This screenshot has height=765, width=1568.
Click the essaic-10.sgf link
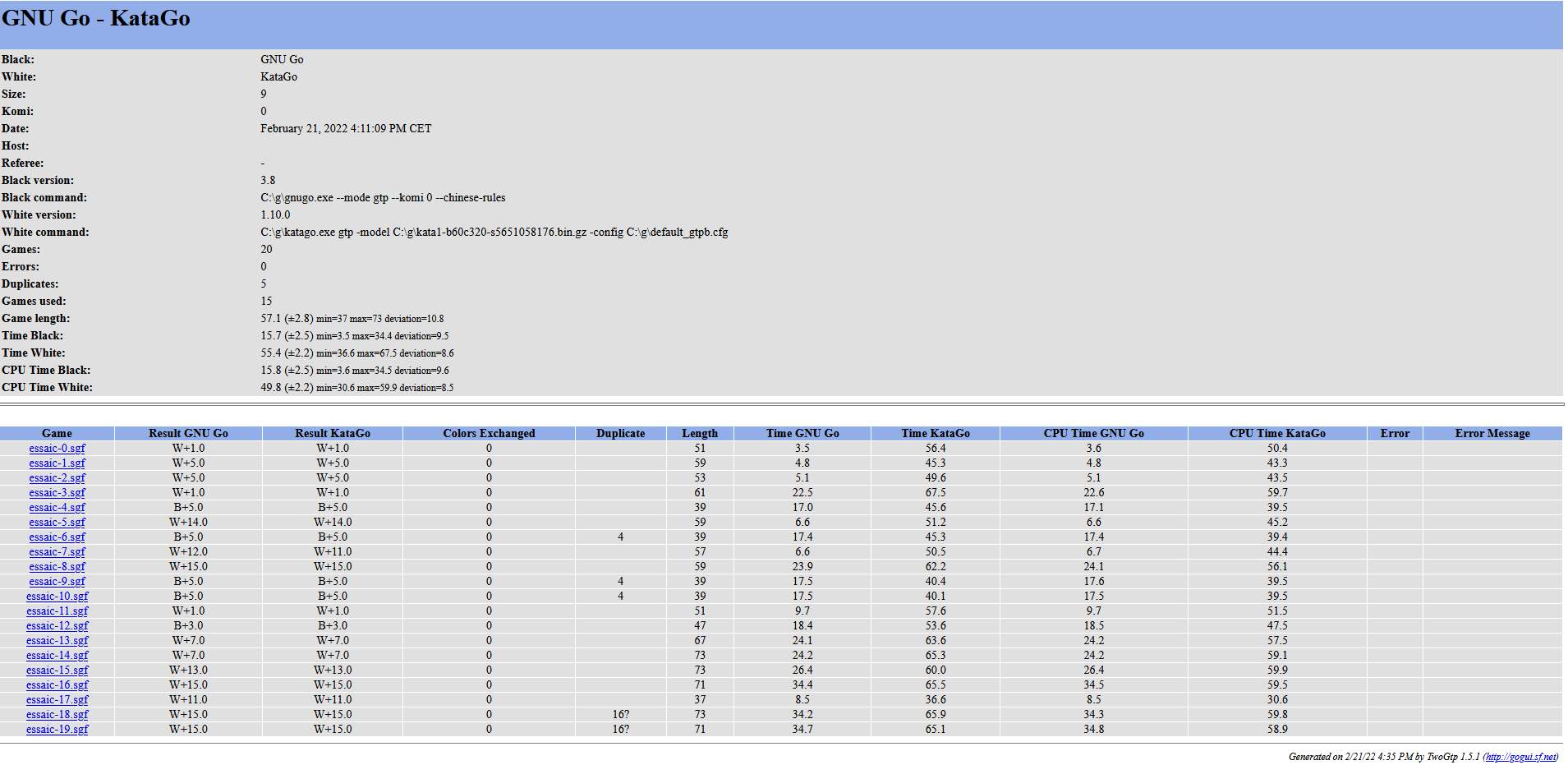57,597
